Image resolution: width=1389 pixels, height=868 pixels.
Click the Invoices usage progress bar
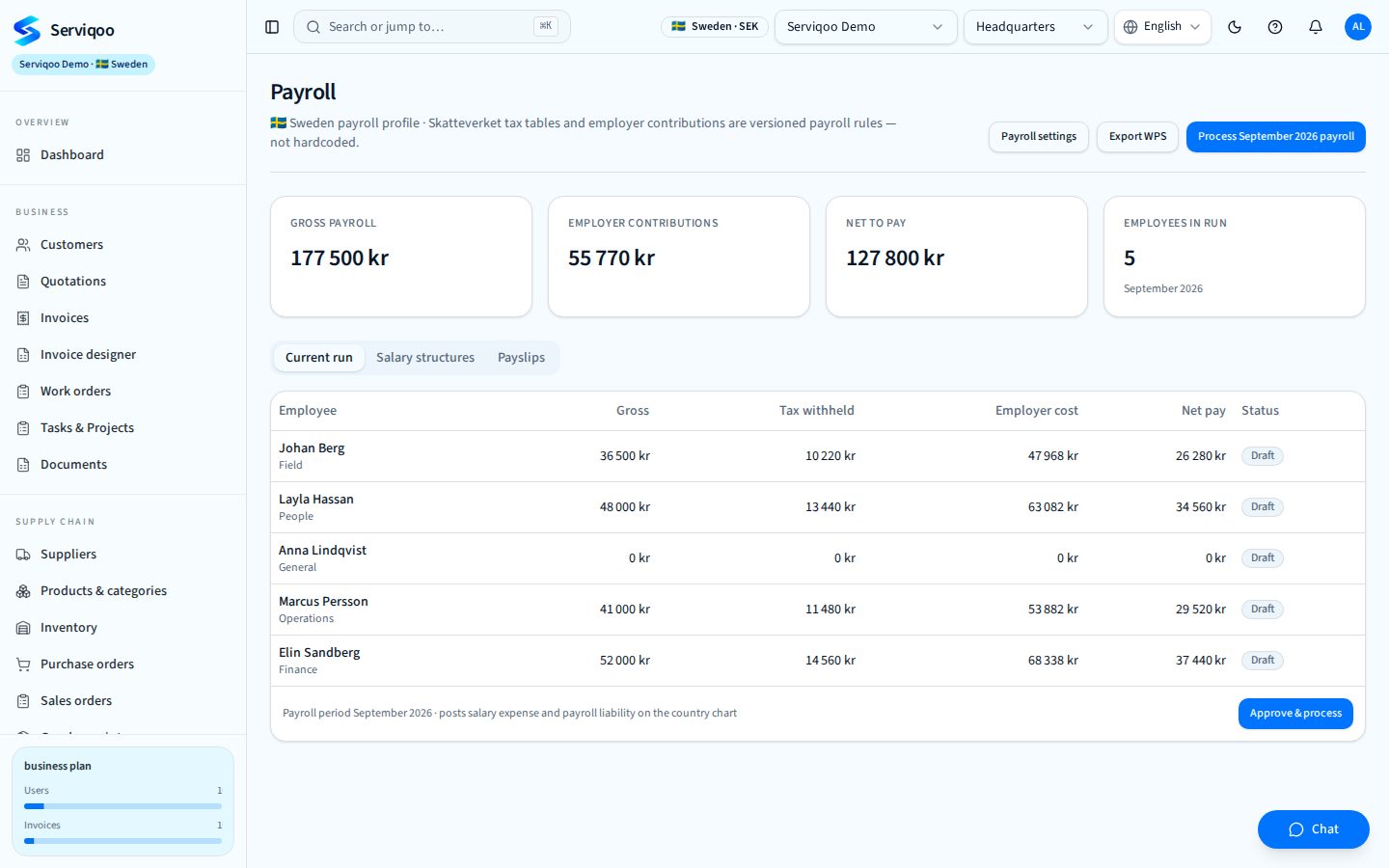click(123, 841)
